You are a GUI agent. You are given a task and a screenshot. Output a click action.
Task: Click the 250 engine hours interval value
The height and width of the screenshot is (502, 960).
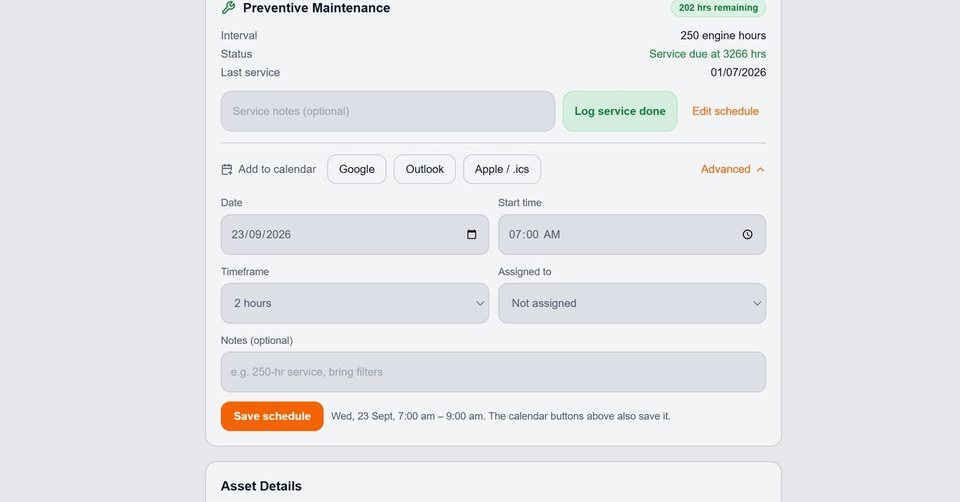pos(723,36)
